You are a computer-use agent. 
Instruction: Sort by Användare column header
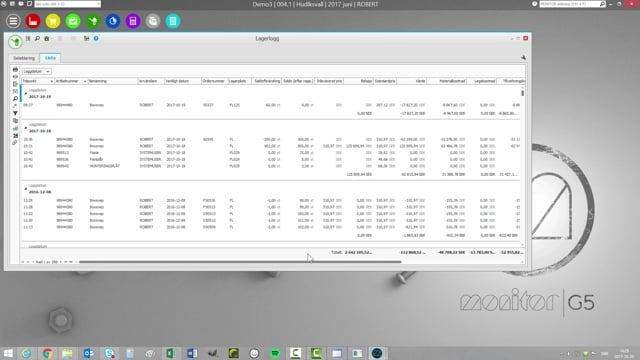point(151,81)
